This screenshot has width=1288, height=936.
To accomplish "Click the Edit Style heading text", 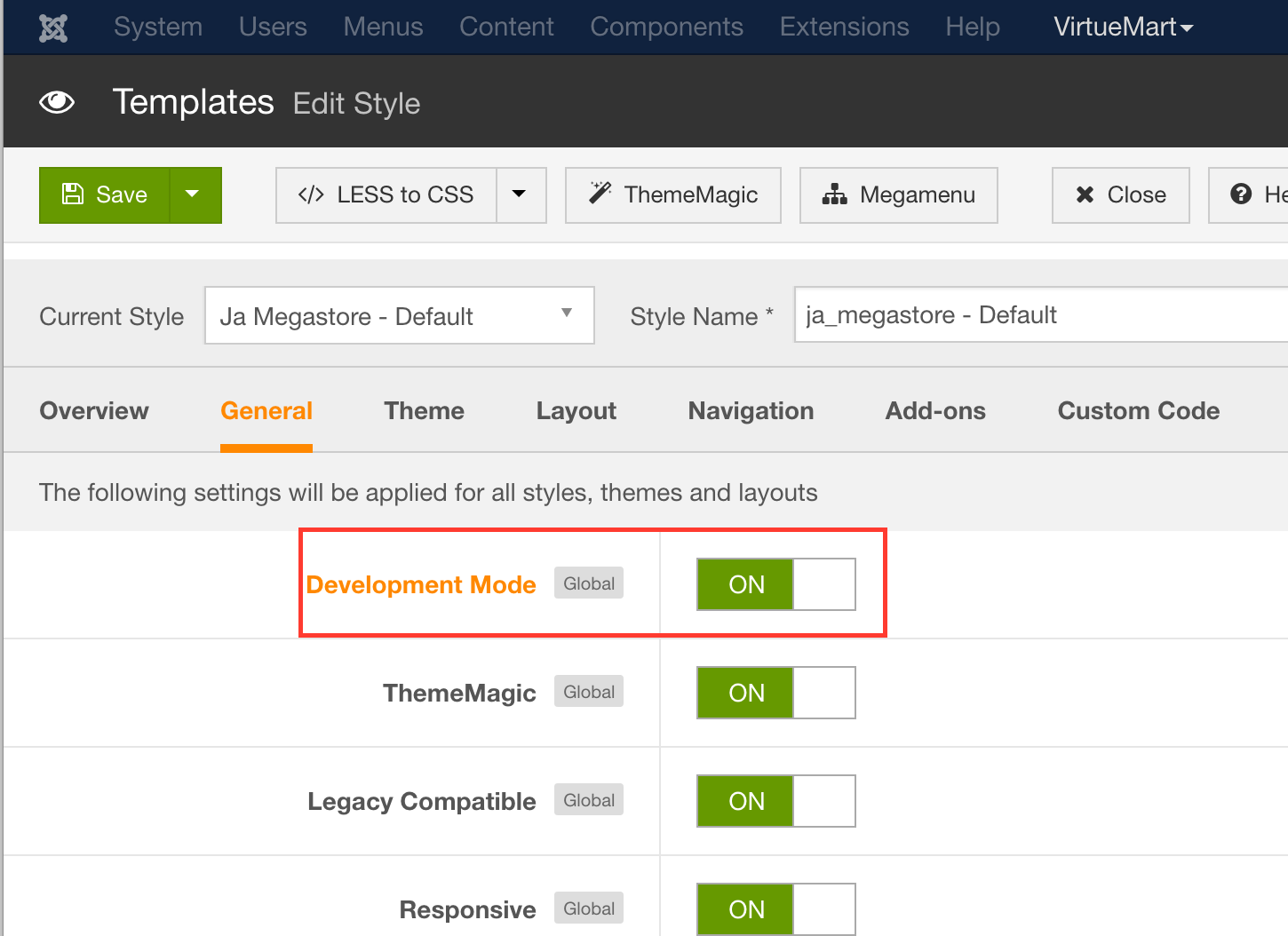I will (357, 104).
